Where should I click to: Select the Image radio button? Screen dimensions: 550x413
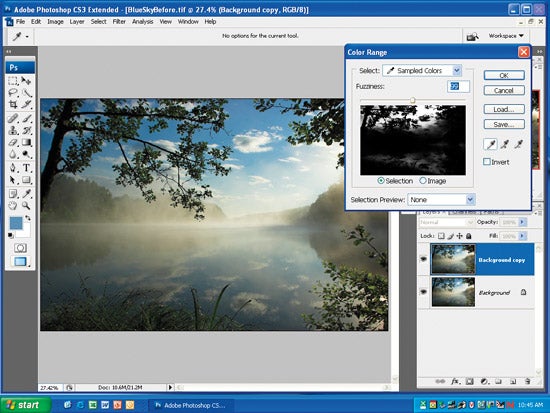[423, 181]
